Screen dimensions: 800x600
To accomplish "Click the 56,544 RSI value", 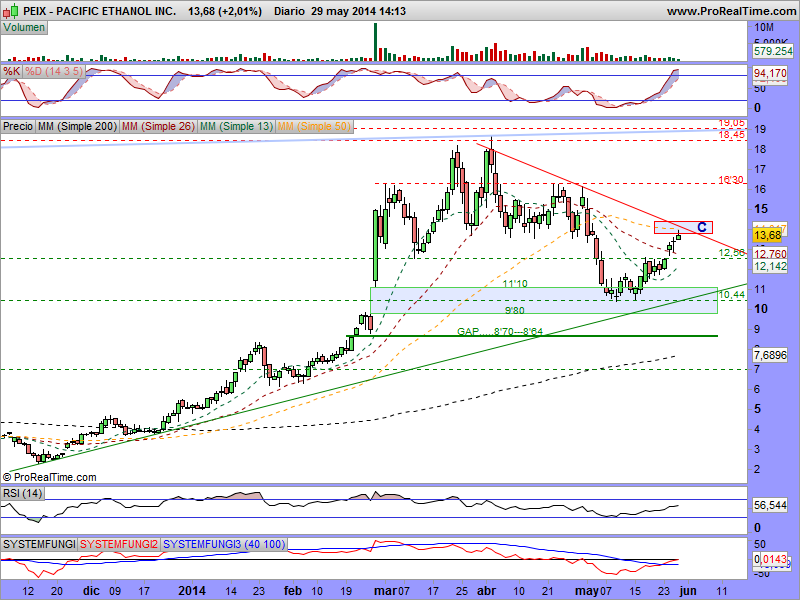I will (x=770, y=505).
